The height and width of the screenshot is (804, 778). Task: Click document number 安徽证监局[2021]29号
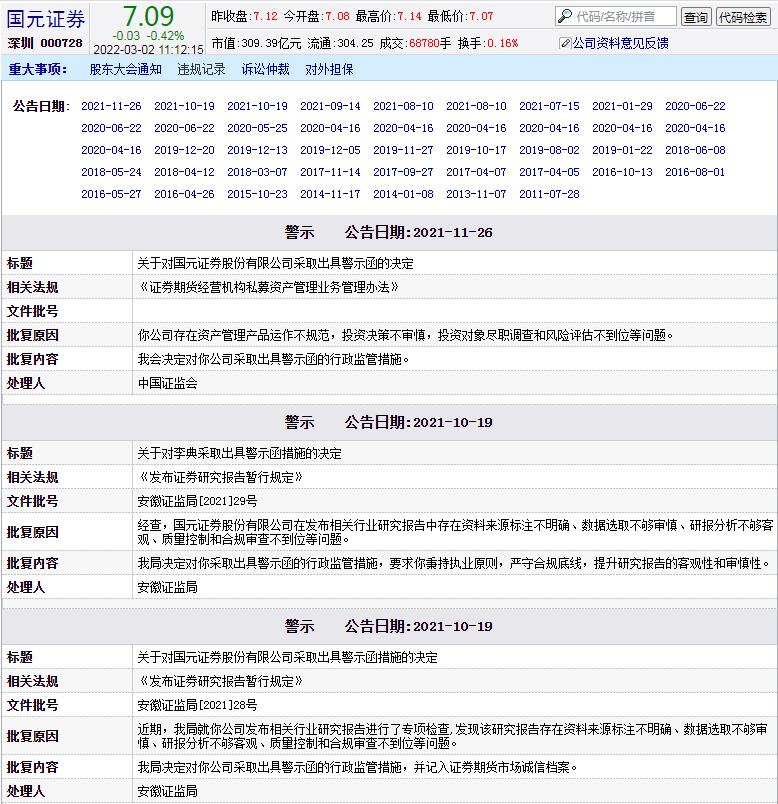pos(197,501)
